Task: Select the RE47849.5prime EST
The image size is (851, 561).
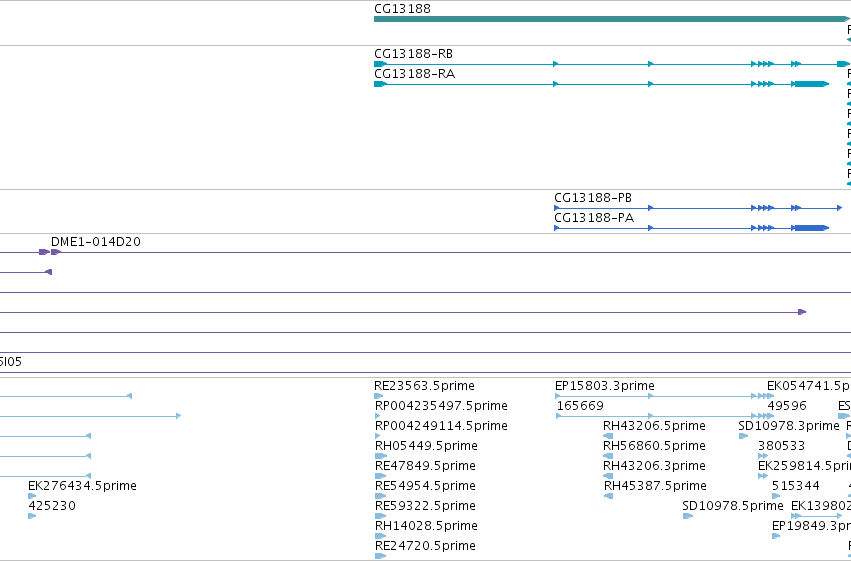Action: tap(425, 466)
